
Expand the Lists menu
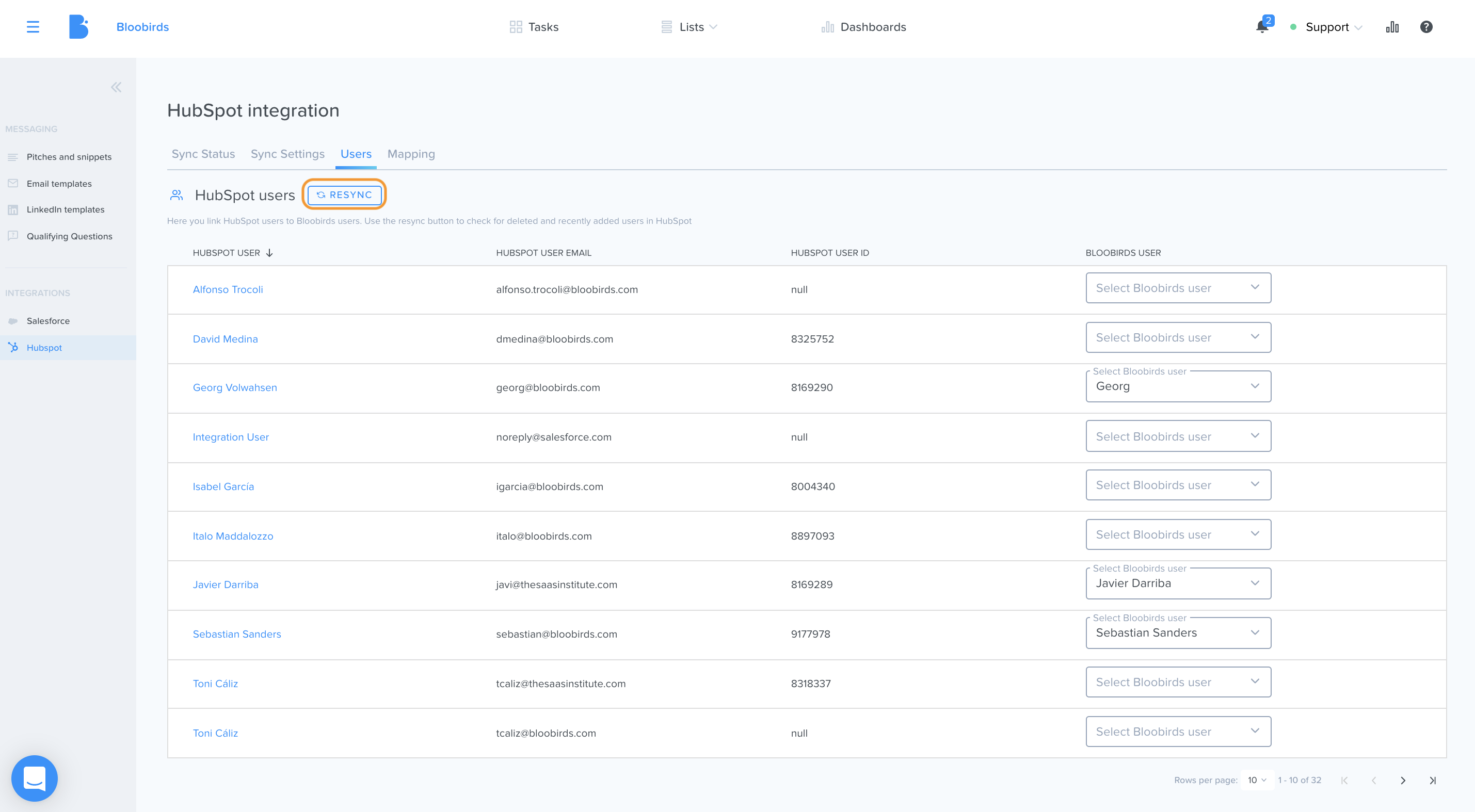click(x=690, y=27)
